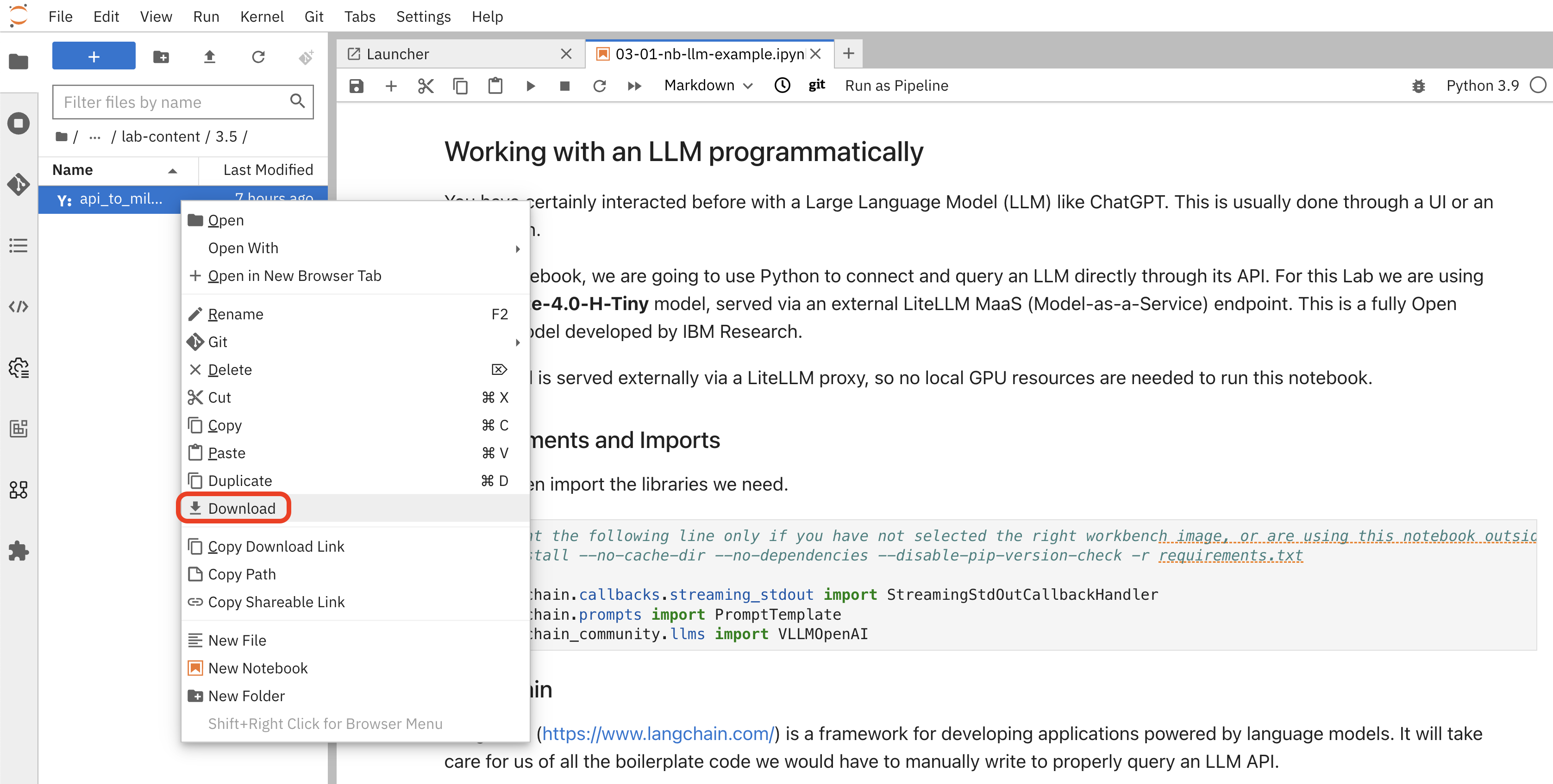Open the Extension Manager in sidebar
Image resolution: width=1553 pixels, height=784 pixels.
(19, 551)
